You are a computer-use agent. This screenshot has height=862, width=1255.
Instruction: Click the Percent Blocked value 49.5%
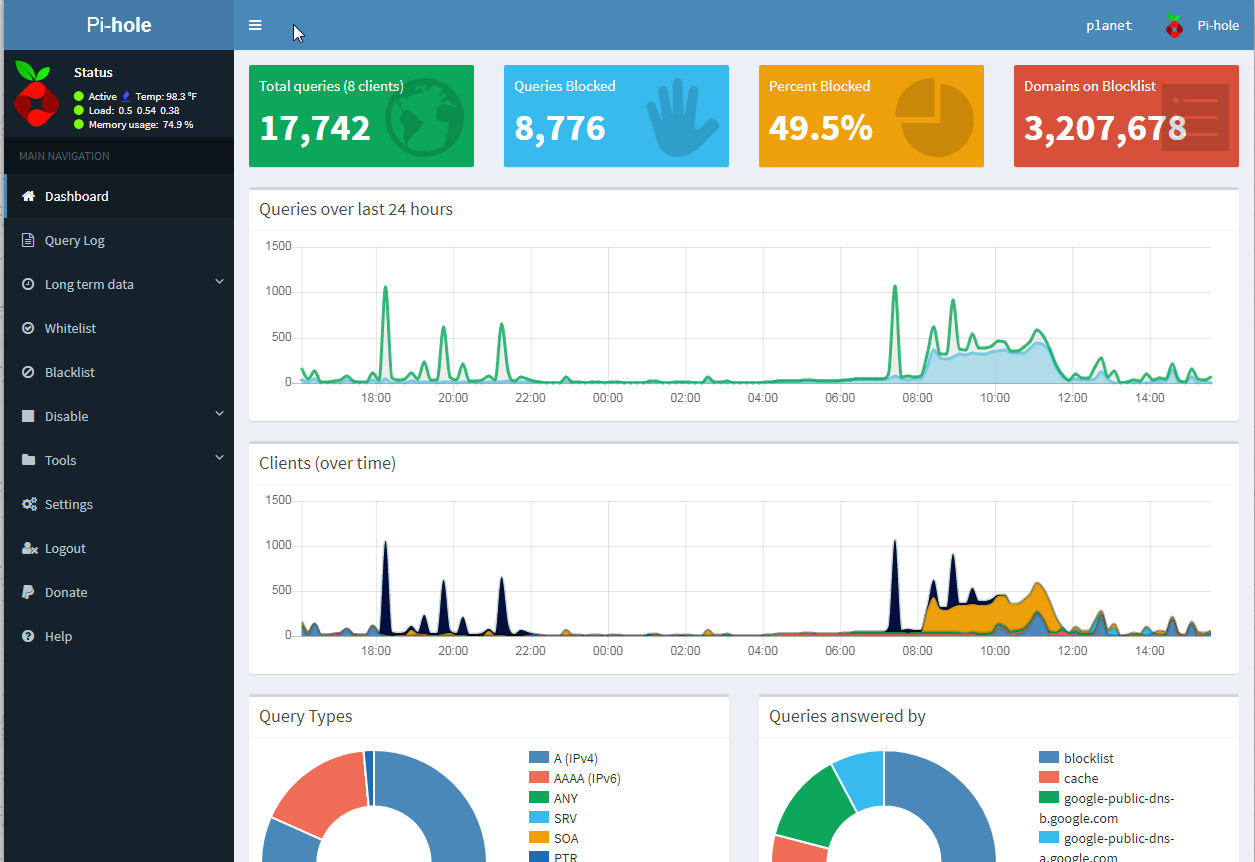click(821, 128)
